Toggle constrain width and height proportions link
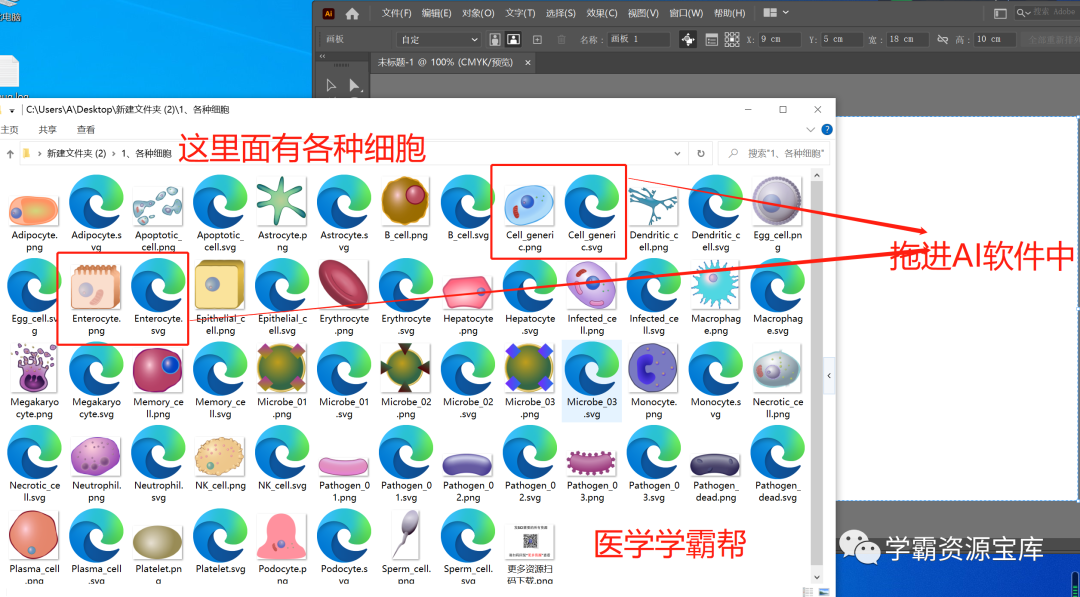The width and height of the screenshot is (1080, 597). point(942,39)
